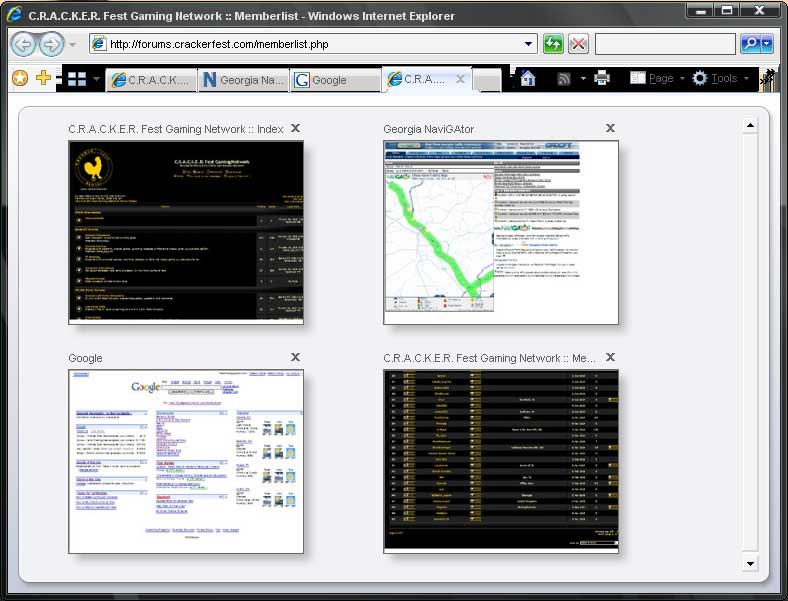Screen dimensions: 788x601
Task: Add to Favorites with plus icon
Action: (44, 78)
